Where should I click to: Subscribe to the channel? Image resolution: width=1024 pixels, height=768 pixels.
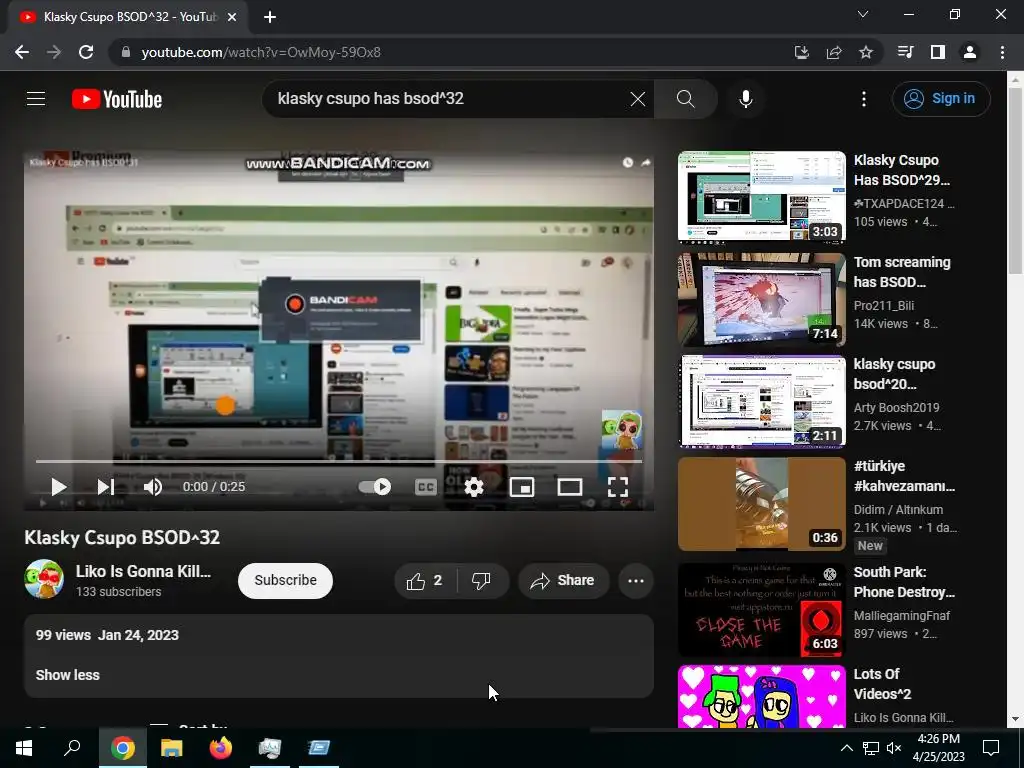point(285,581)
